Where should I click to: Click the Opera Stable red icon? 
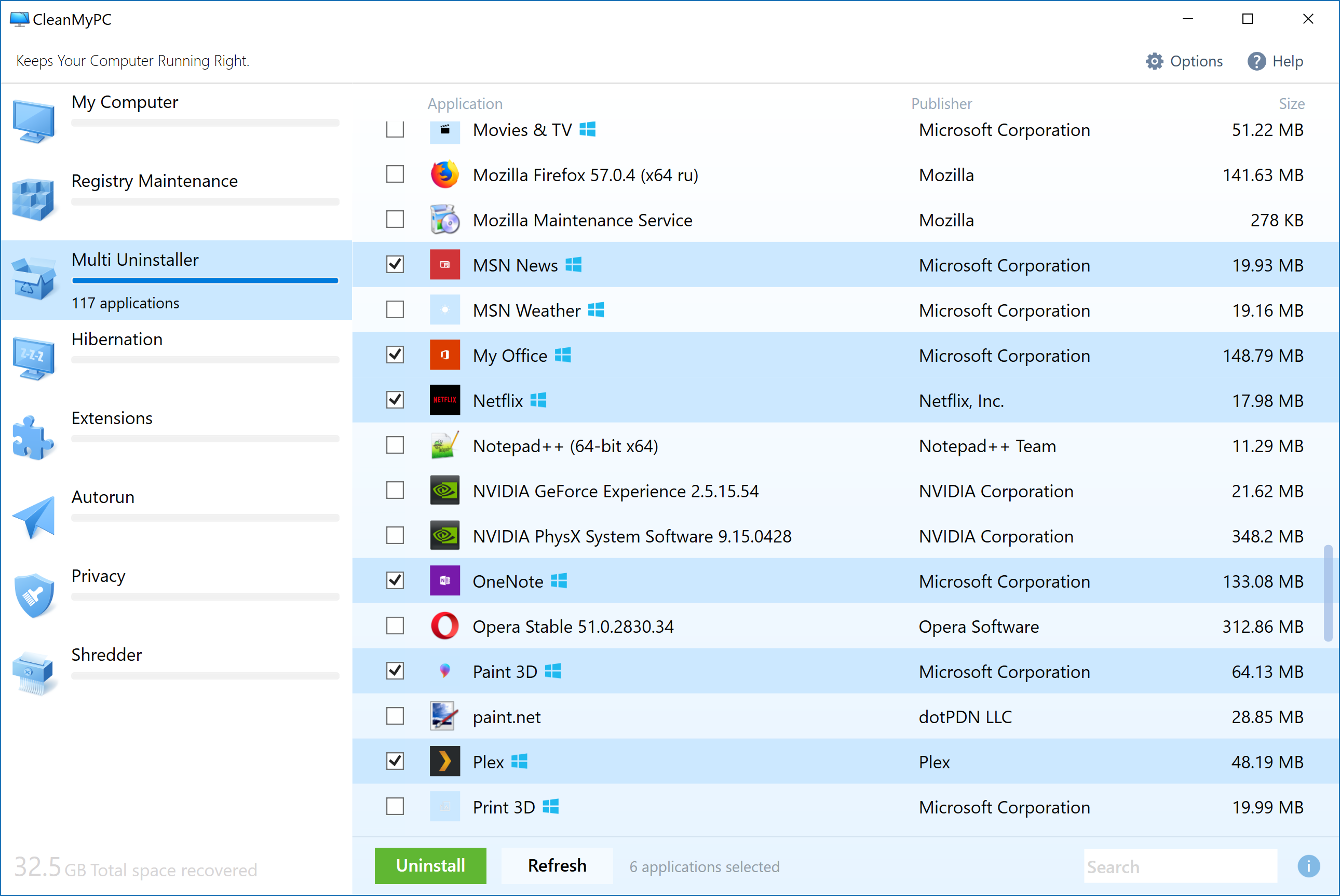tap(444, 626)
